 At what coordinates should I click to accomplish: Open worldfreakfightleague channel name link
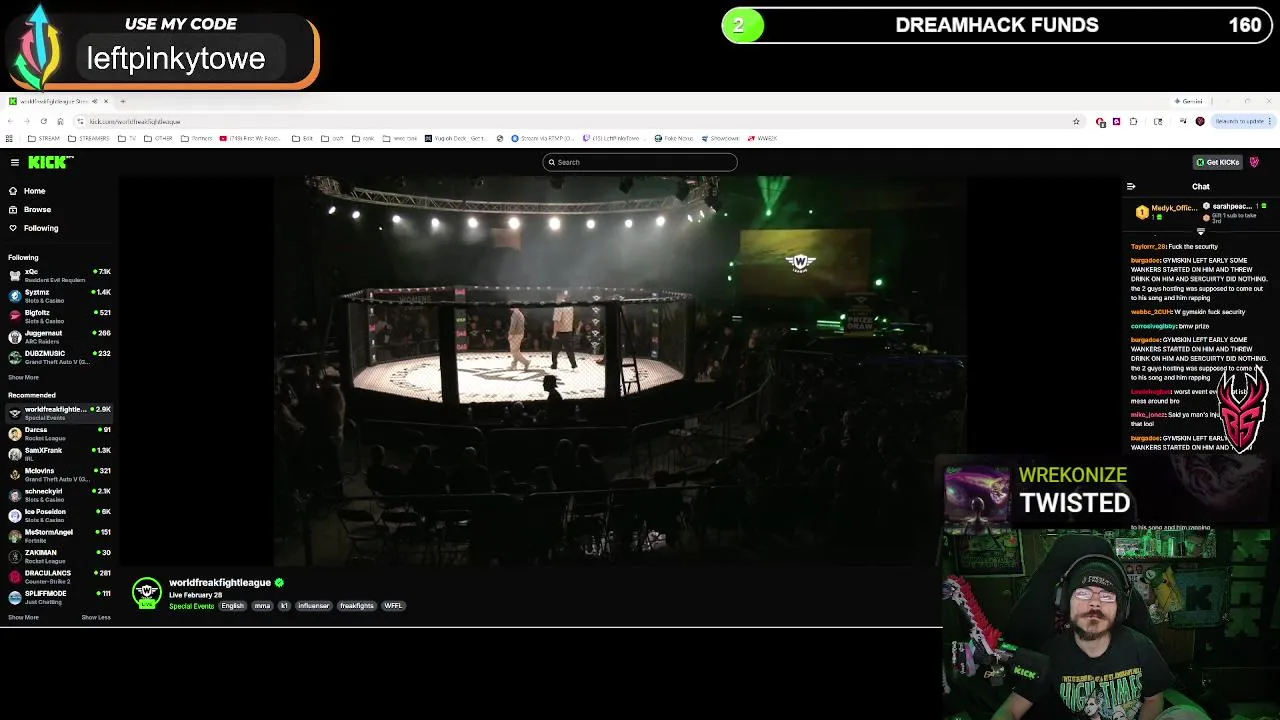(220, 583)
